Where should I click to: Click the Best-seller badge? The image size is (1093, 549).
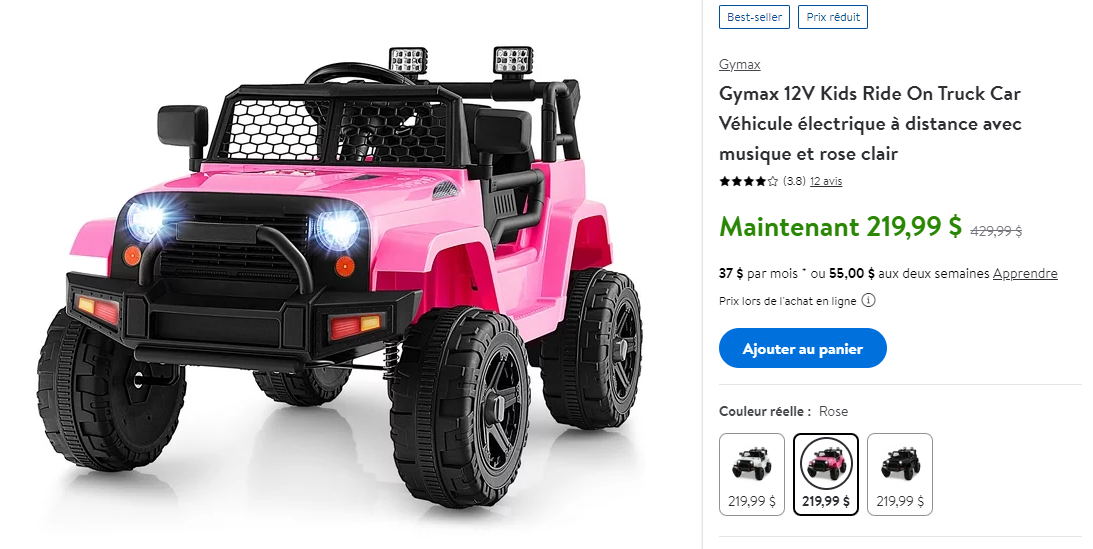point(754,17)
